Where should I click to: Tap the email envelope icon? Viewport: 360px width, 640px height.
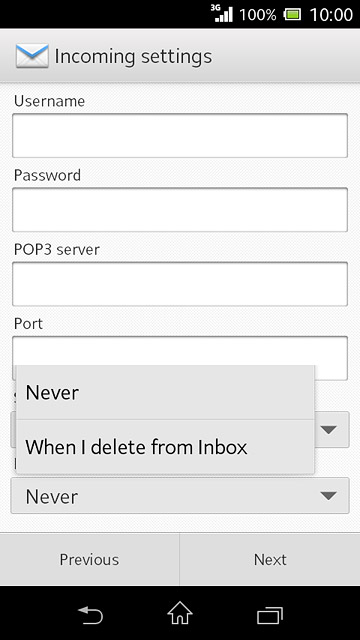click(x=32, y=56)
